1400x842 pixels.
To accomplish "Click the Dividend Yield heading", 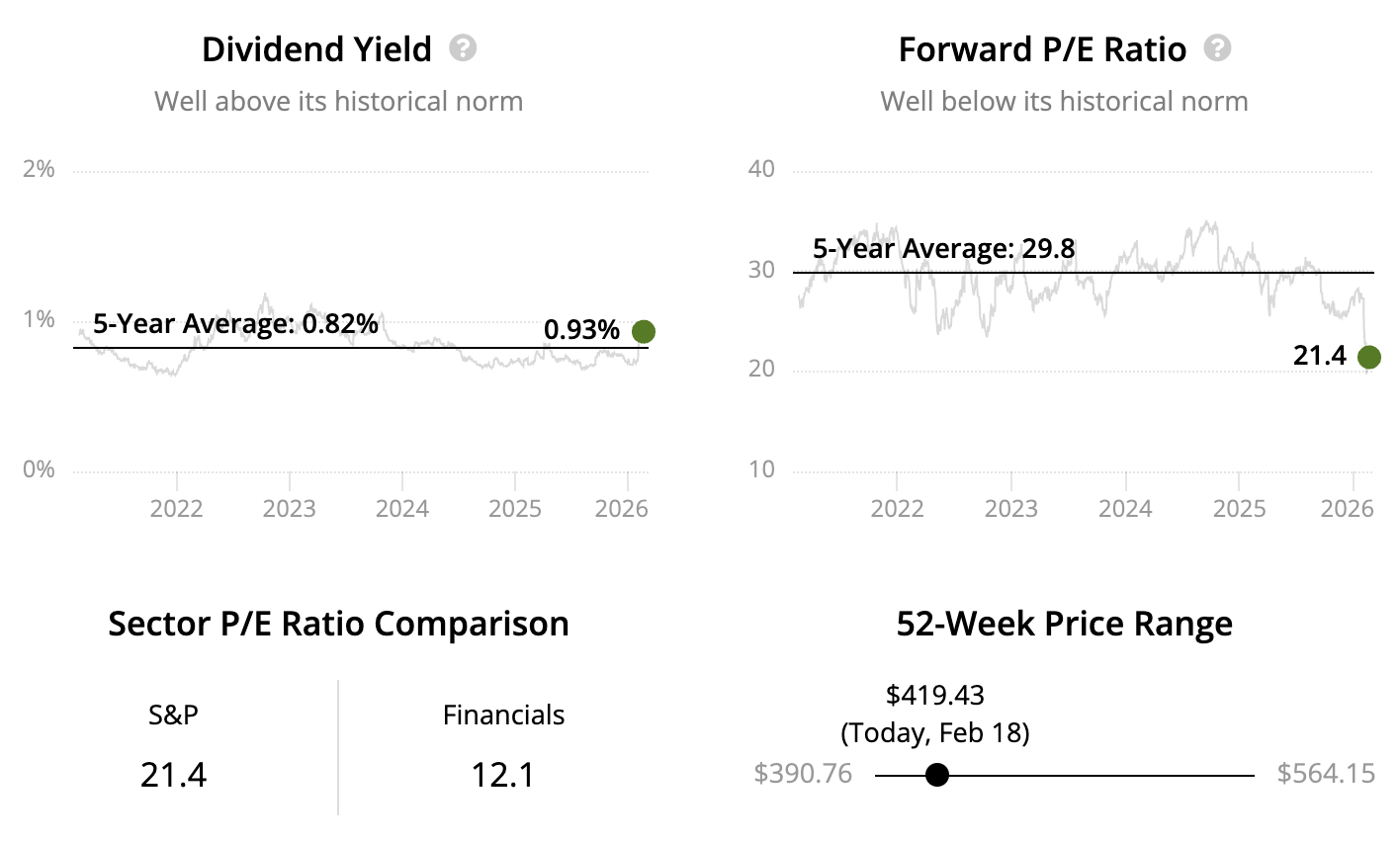I will [316, 49].
